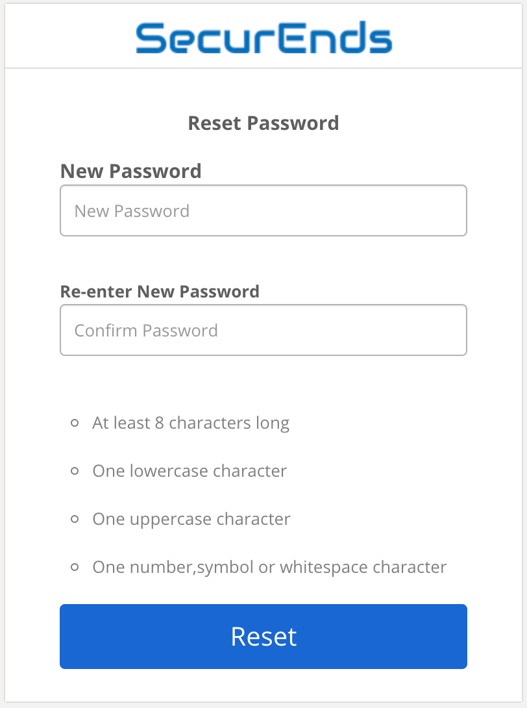Select the 'One uppercase character' requirement text
527x708 pixels.
click(x=191, y=519)
